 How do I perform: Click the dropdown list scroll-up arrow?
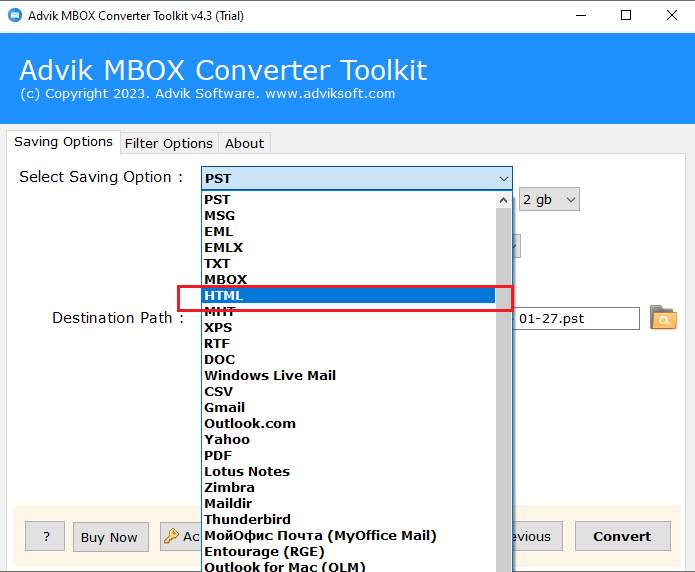click(503, 200)
